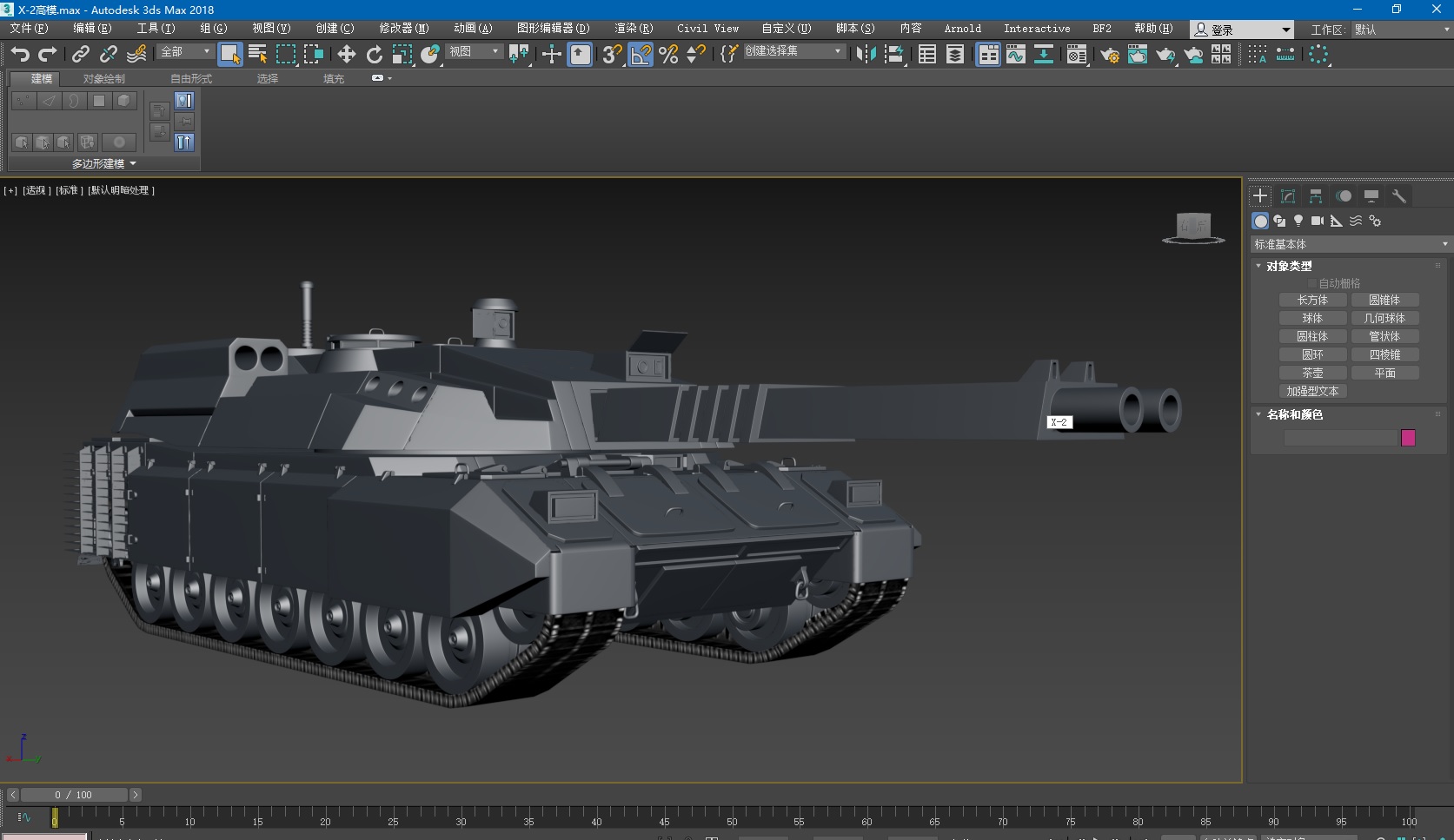Viewport: 1454px width, 840px height.
Task: Open the Material Editor teapot-sphere icon
Action: pyautogui.click(x=1077, y=55)
